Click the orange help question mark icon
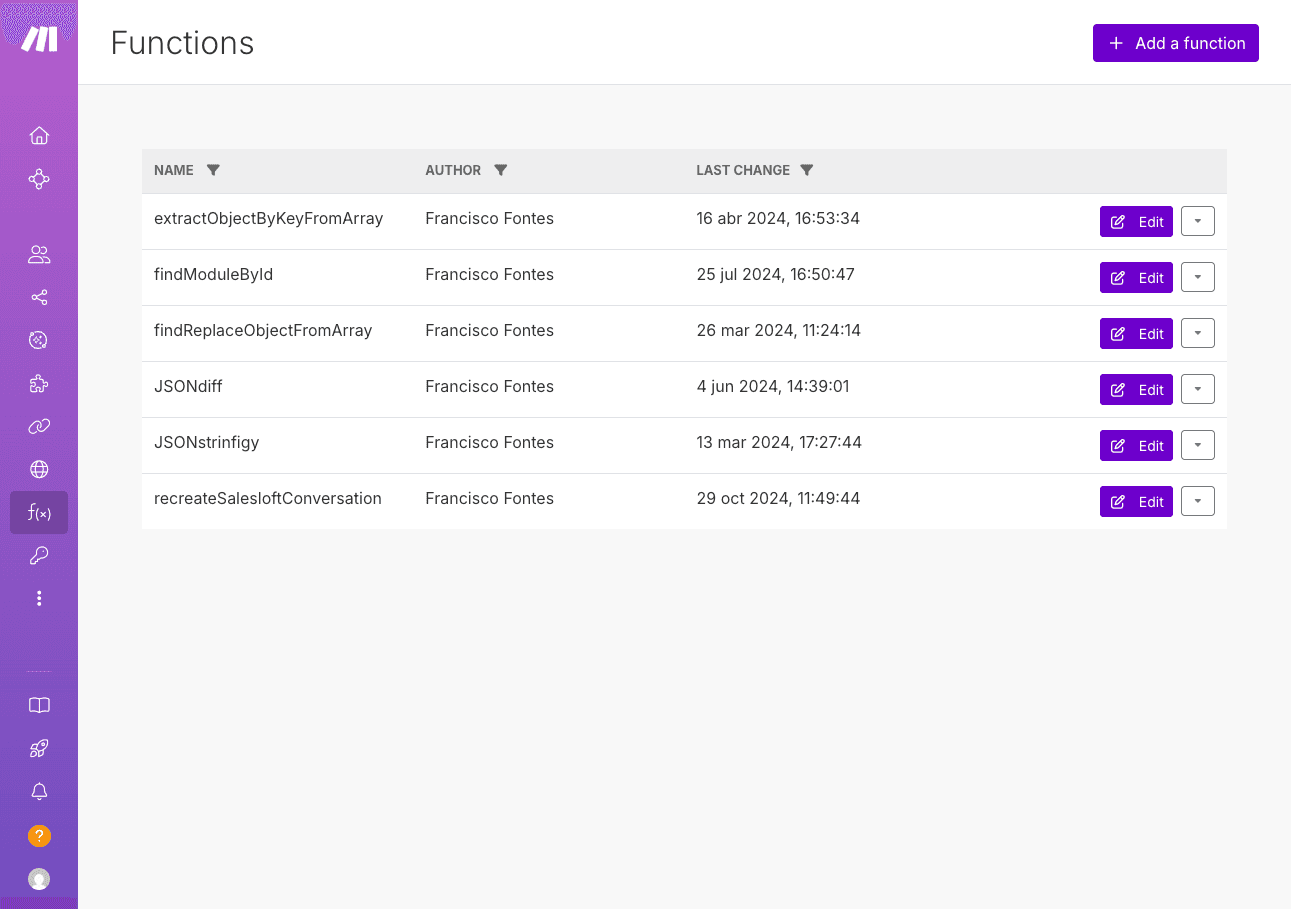The height and width of the screenshot is (909, 1291). [x=39, y=836]
